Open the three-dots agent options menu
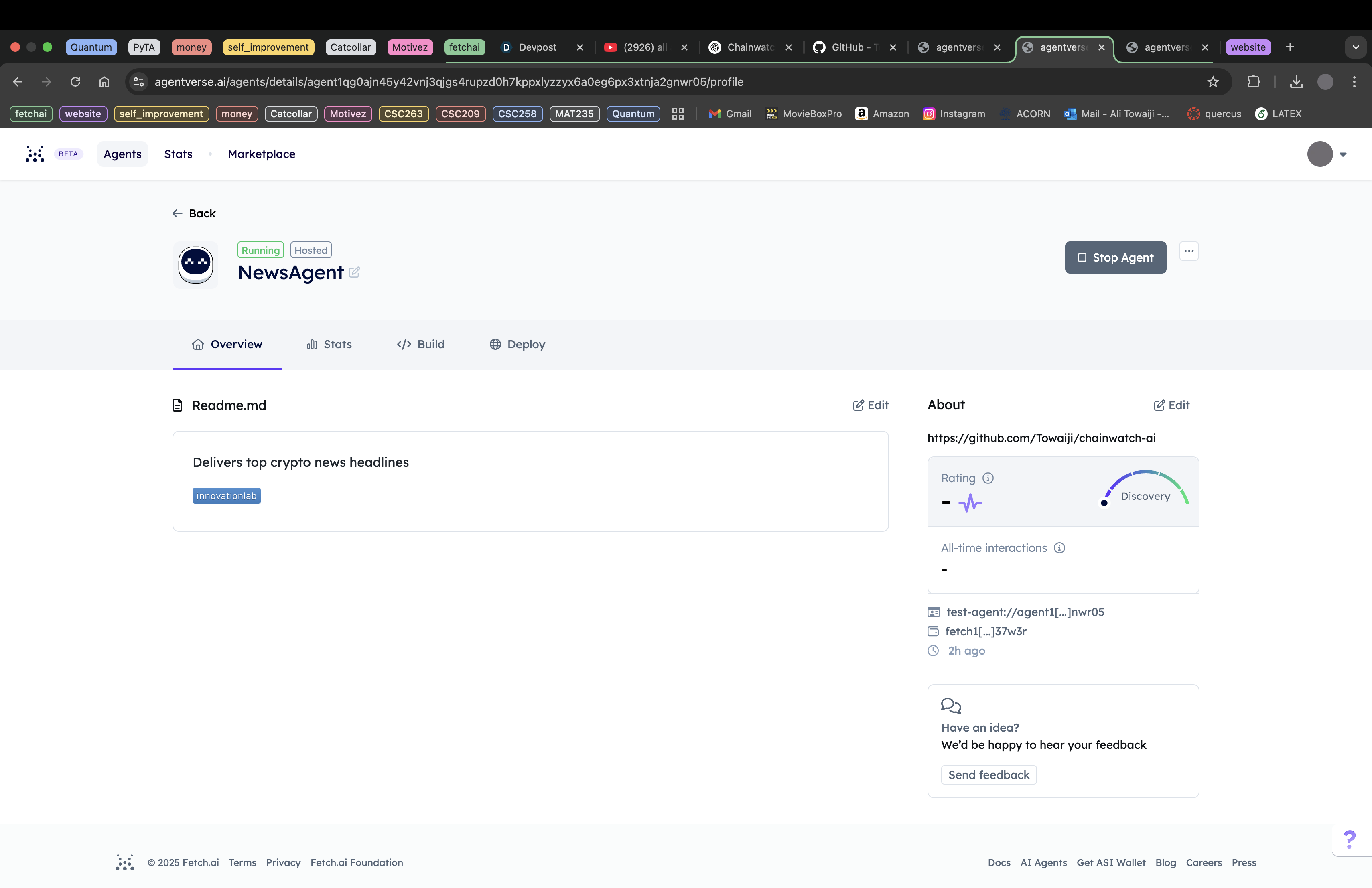The height and width of the screenshot is (888, 1372). (x=1189, y=251)
